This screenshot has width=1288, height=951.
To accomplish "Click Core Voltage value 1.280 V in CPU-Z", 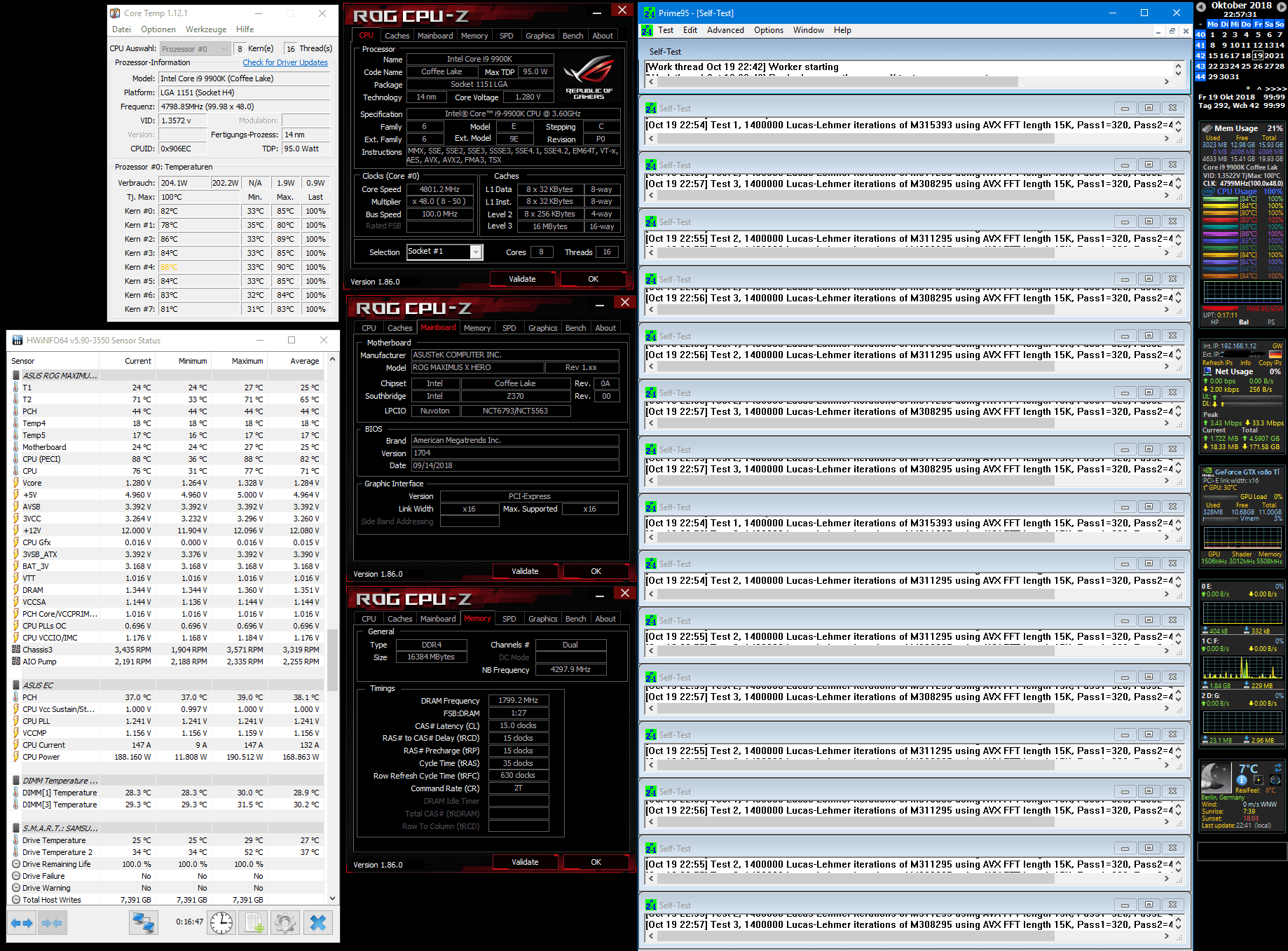I will coord(527,97).
